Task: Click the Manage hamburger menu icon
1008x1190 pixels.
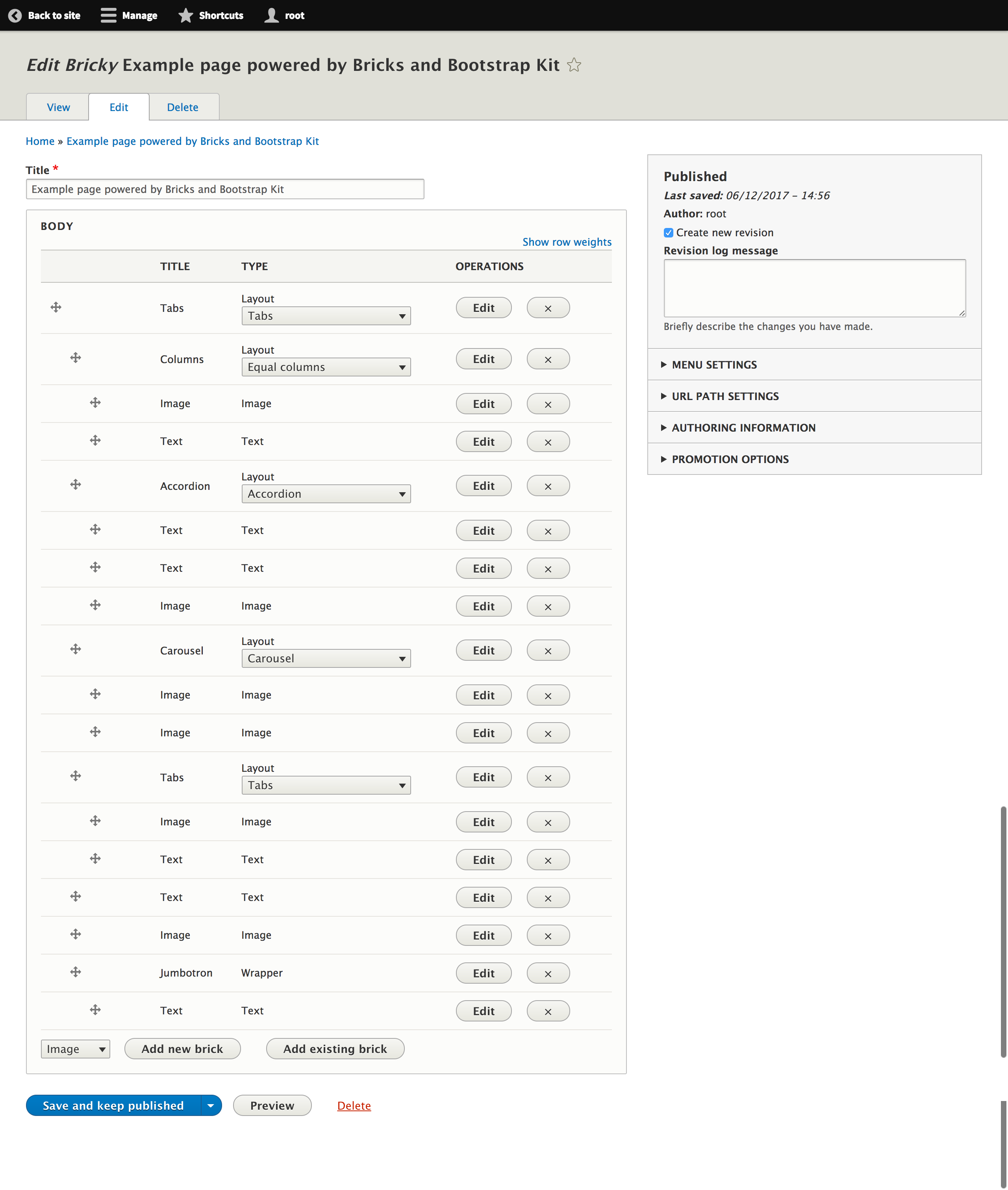Action: pos(108,15)
